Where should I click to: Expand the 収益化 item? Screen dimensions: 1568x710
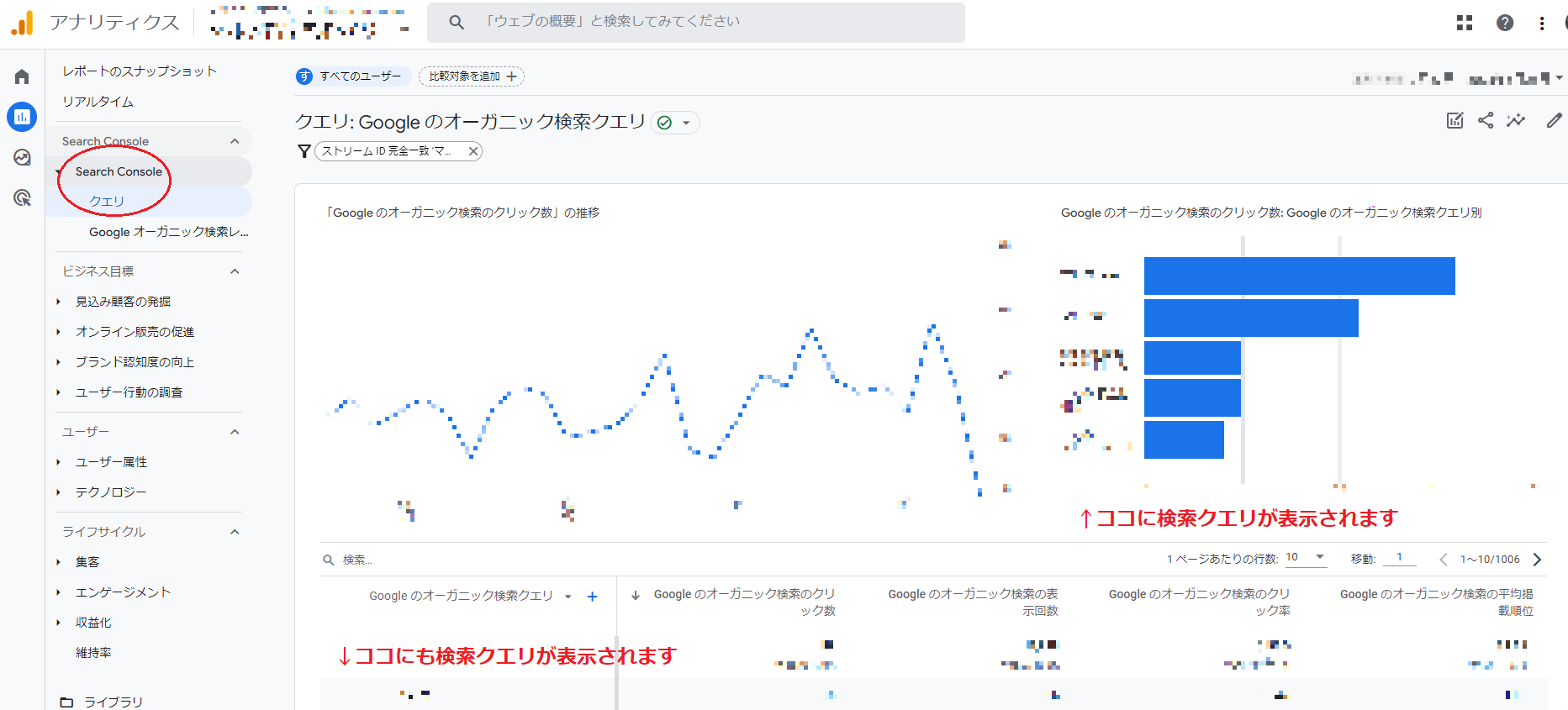click(58, 623)
